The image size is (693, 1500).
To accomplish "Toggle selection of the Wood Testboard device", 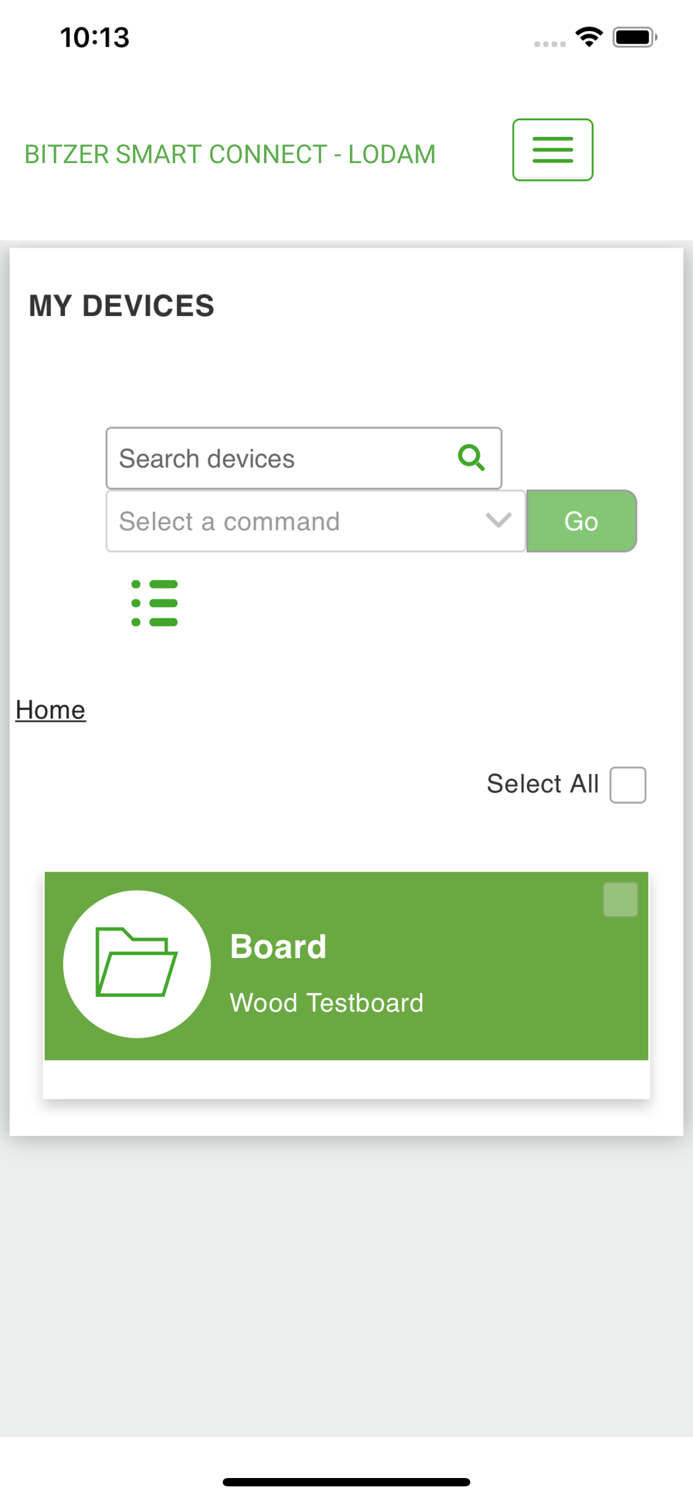I will pos(620,899).
